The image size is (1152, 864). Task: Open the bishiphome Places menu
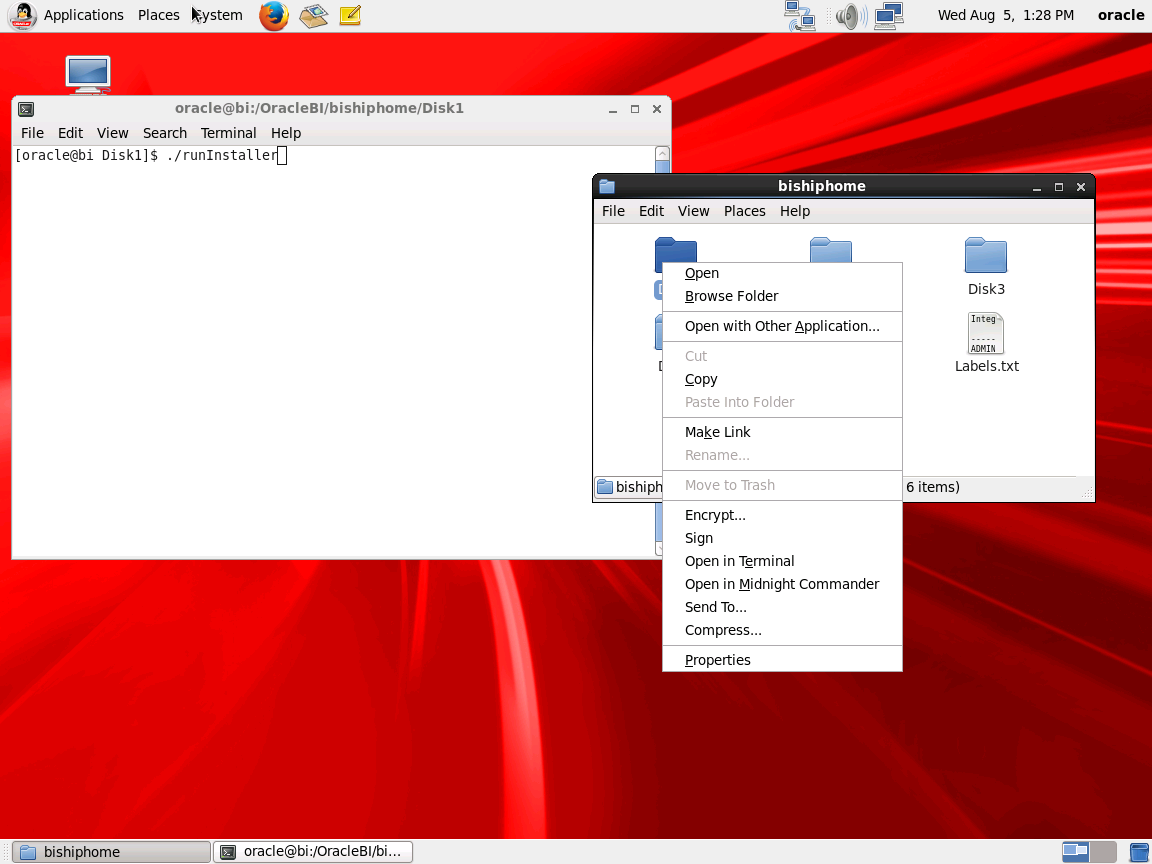745,211
